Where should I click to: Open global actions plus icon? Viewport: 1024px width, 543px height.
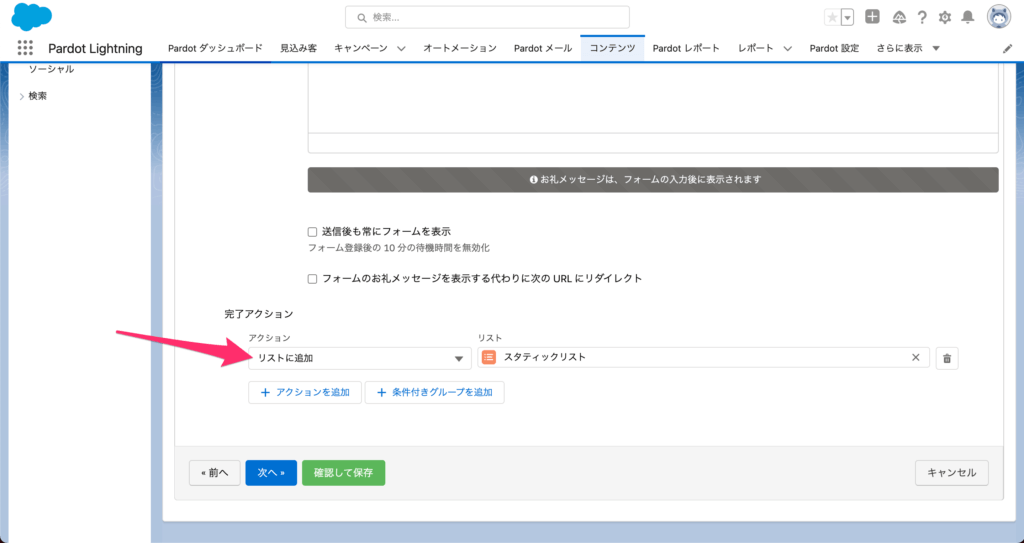click(872, 17)
